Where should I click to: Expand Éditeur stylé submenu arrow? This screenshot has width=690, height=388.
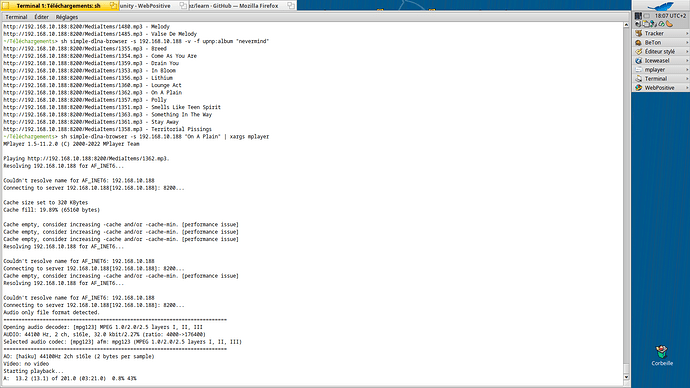tap(686, 51)
